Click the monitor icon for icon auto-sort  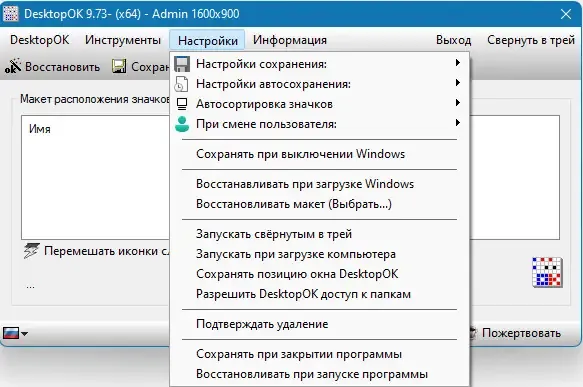click(x=182, y=104)
